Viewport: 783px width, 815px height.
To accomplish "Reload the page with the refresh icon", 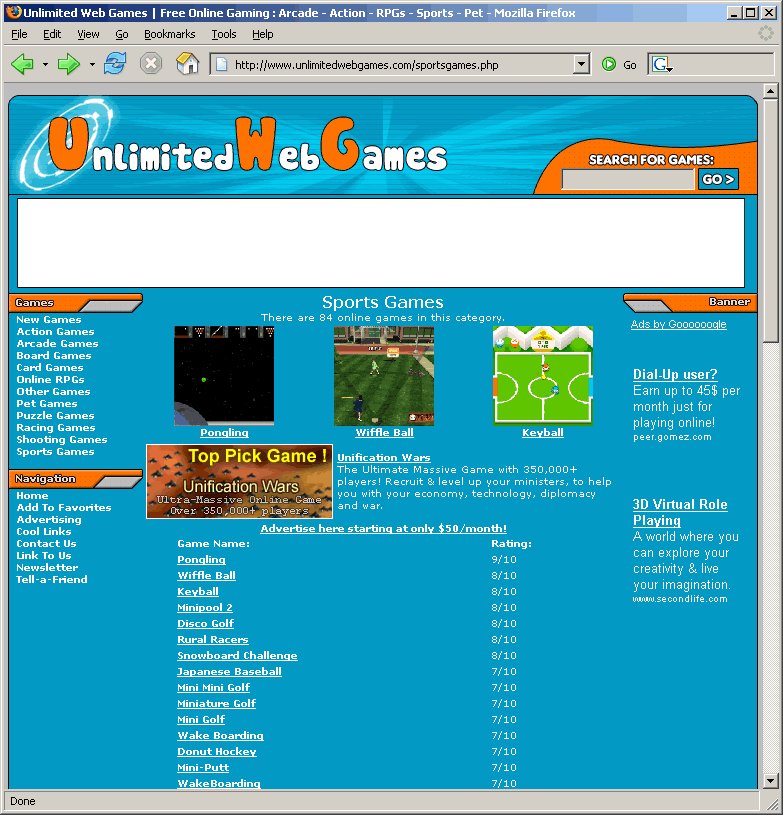I will pyautogui.click(x=115, y=65).
